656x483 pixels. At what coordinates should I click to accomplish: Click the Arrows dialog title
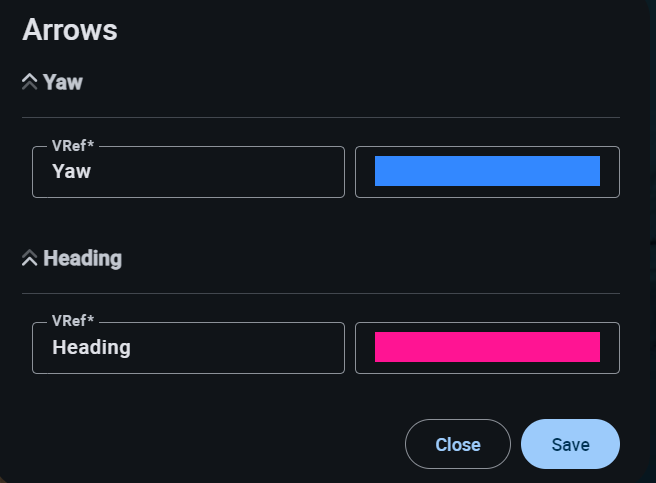[70, 30]
